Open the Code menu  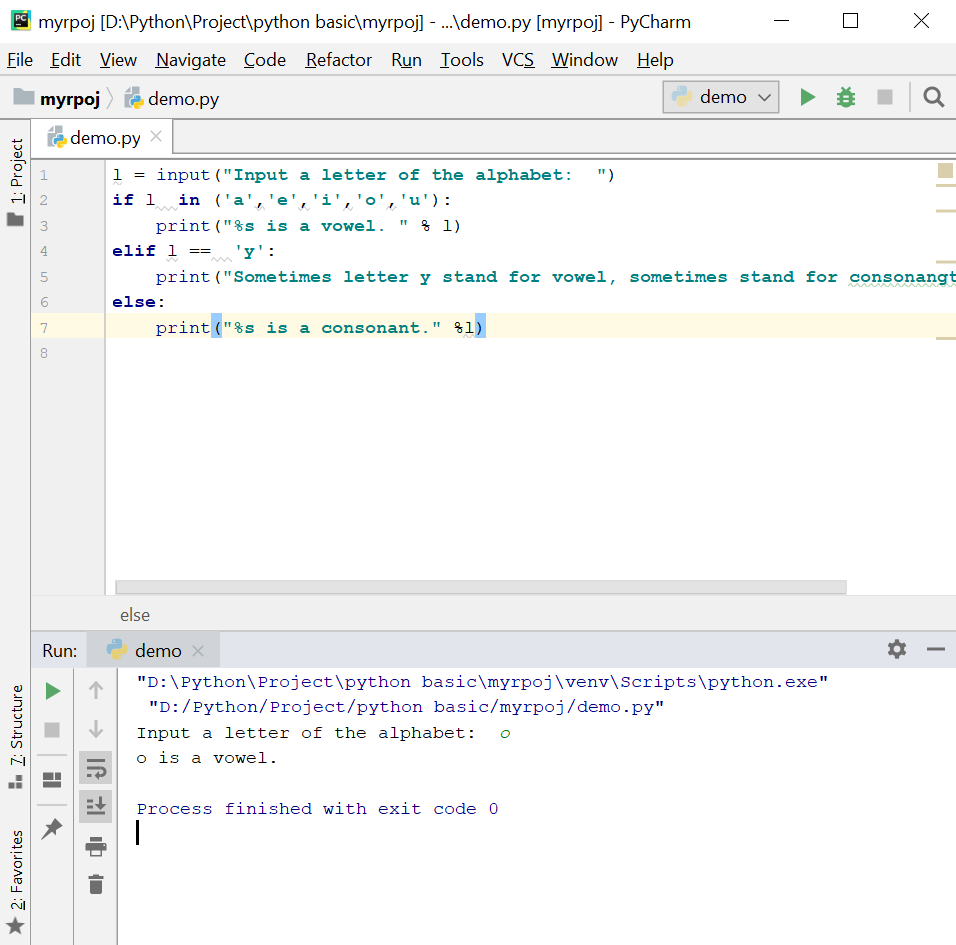[265, 60]
